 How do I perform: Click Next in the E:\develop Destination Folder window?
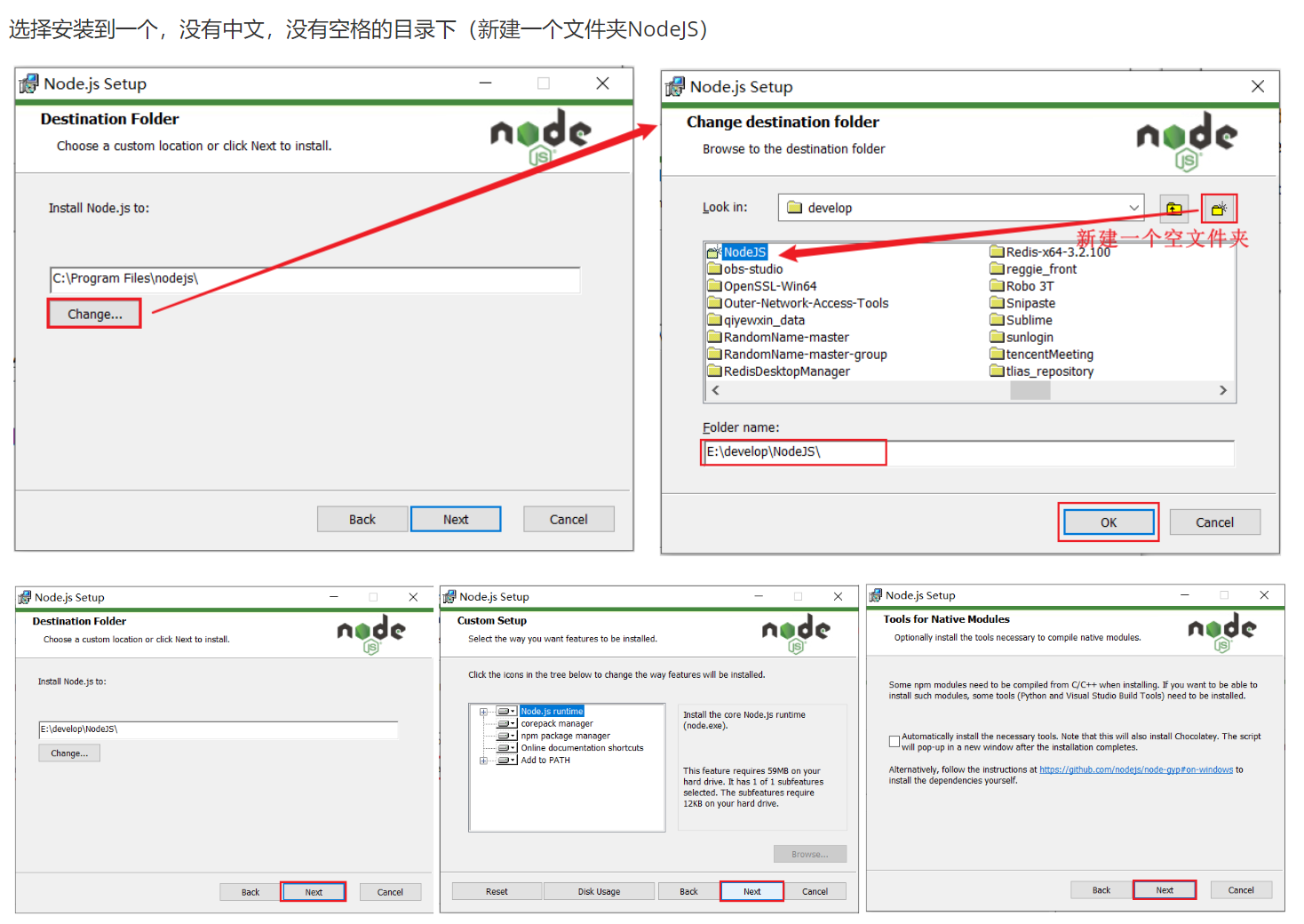coord(314,892)
